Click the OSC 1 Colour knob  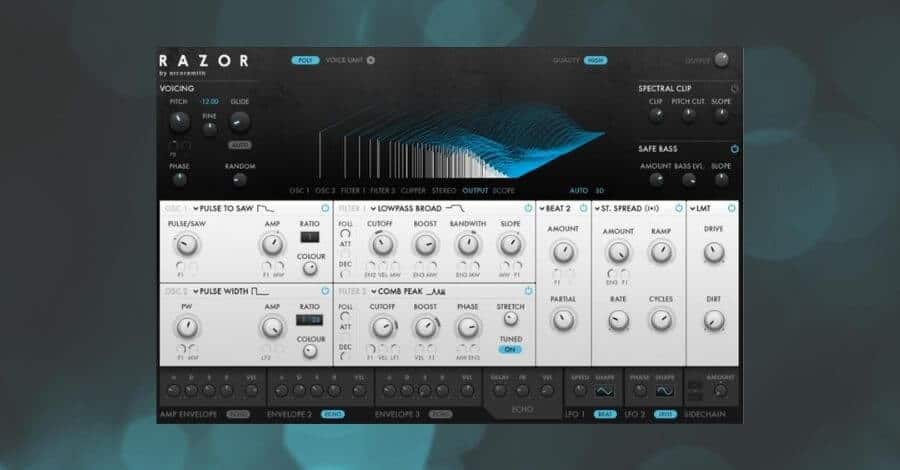click(310, 269)
